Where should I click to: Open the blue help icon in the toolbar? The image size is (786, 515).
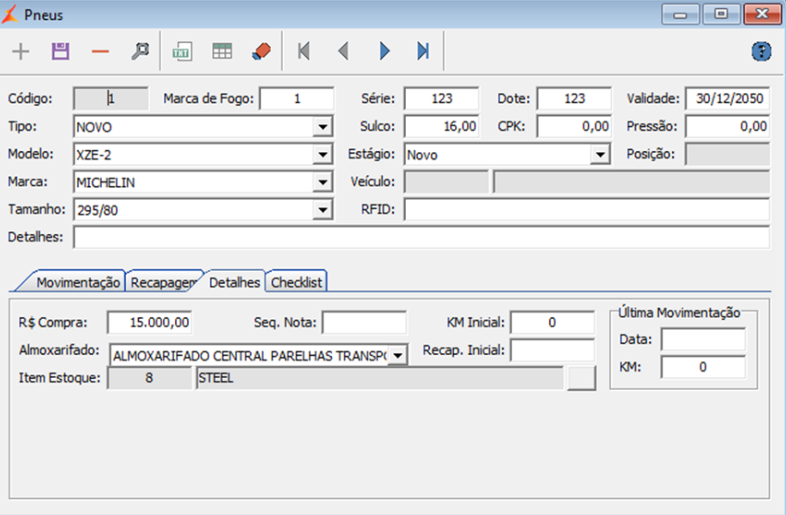[762, 51]
